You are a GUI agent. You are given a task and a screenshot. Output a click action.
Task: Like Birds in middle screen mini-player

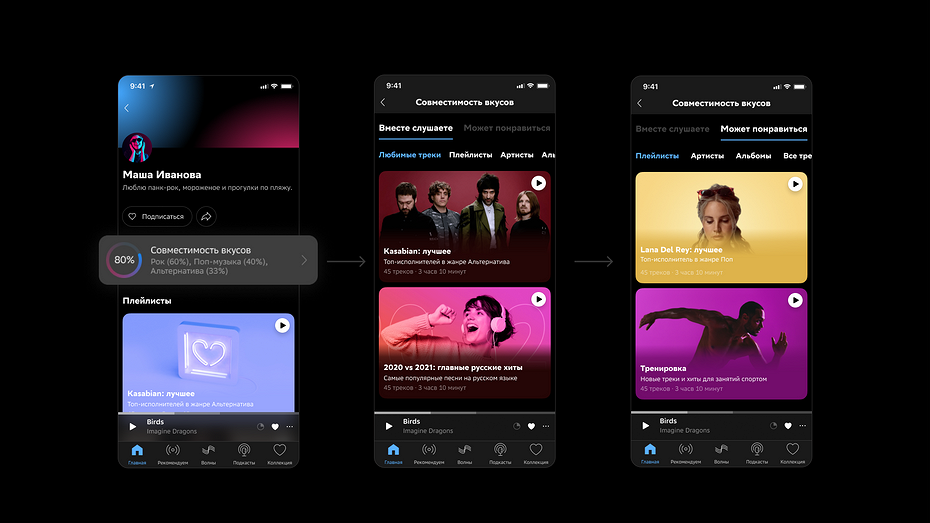pyautogui.click(x=531, y=426)
